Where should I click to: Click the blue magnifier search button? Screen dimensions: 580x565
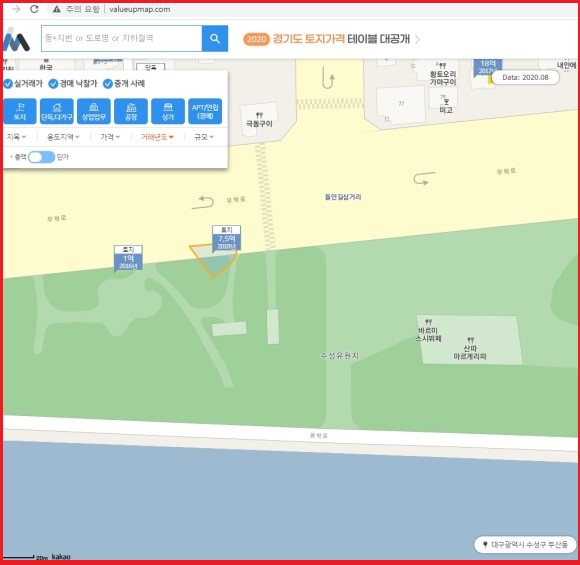point(215,38)
